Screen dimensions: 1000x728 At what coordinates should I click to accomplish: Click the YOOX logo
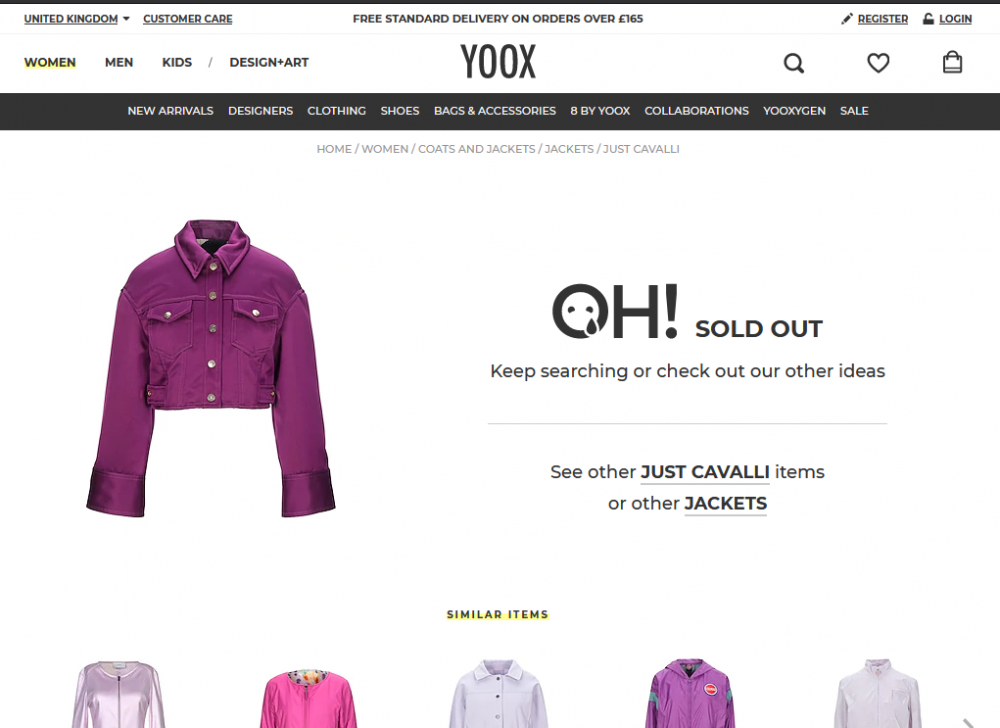[498, 62]
